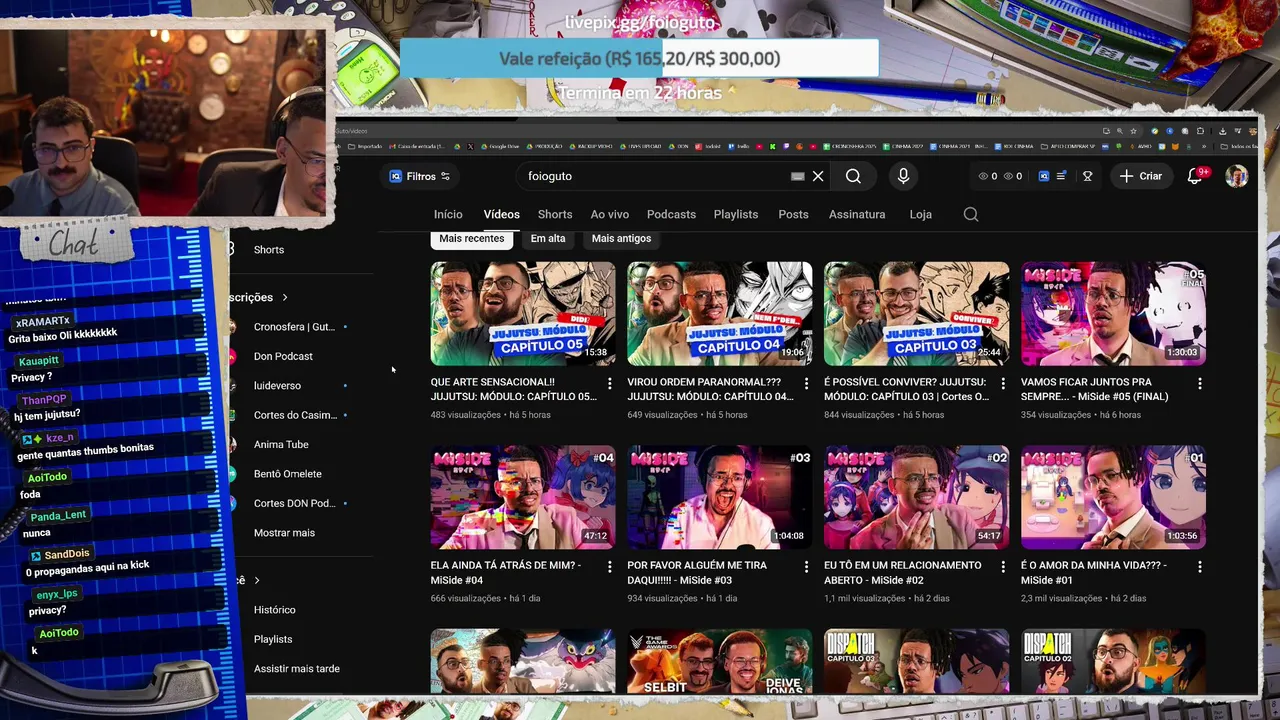
Task: Open Don Podcast subscription
Action: pyautogui.click(x=283, y=356)
